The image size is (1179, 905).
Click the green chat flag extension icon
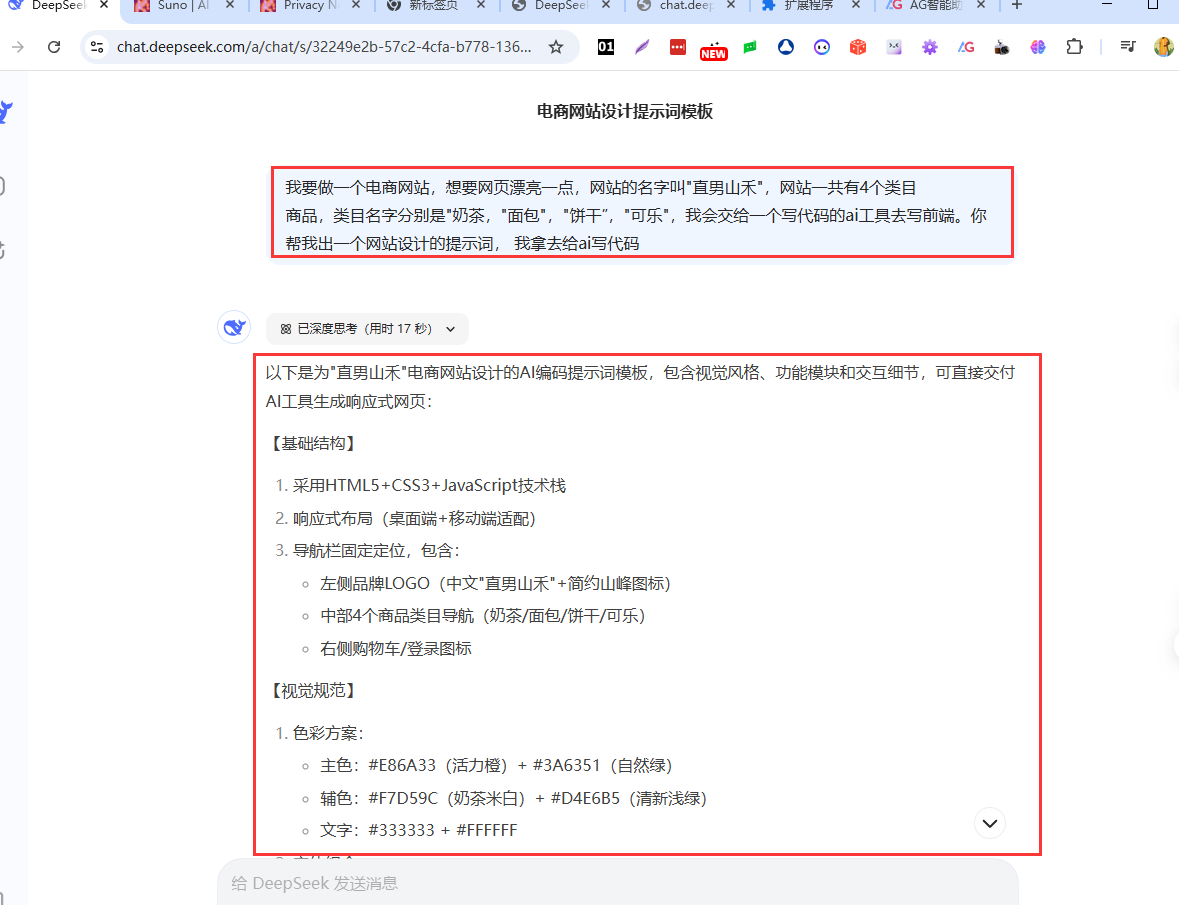pos(750,47)
